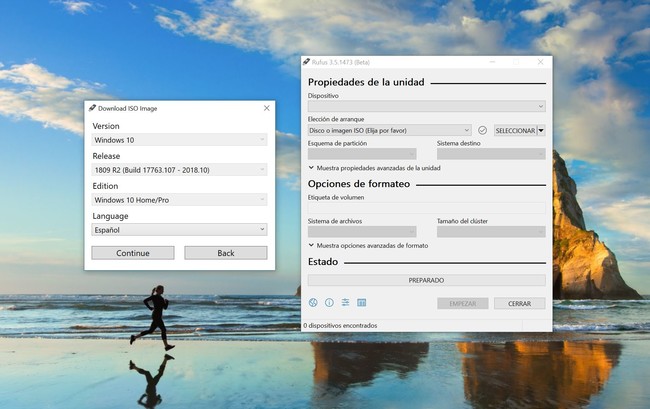Click the EMPEZAR button
Image resolution: width=650 pixels, height=409 pixels.
tap(463, 303)
